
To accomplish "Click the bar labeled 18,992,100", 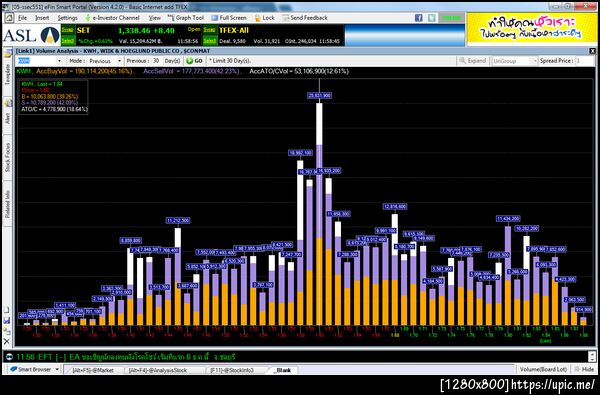I will coord(300,243).
